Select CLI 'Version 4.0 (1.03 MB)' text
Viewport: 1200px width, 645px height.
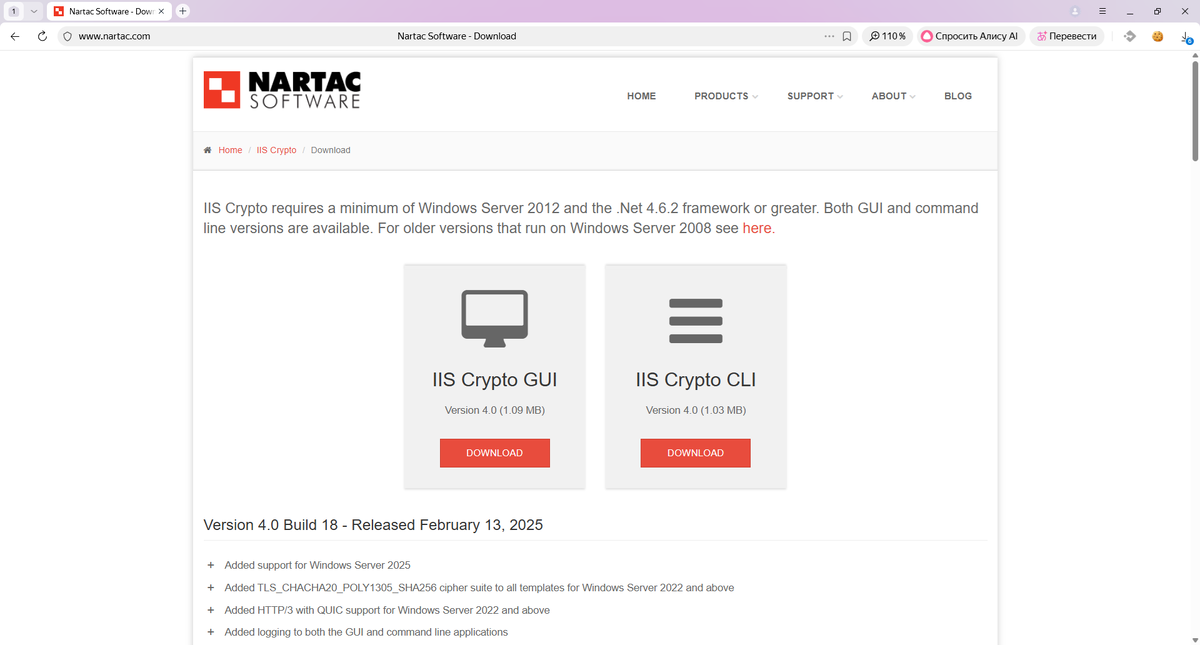click(x=695, y=410)
